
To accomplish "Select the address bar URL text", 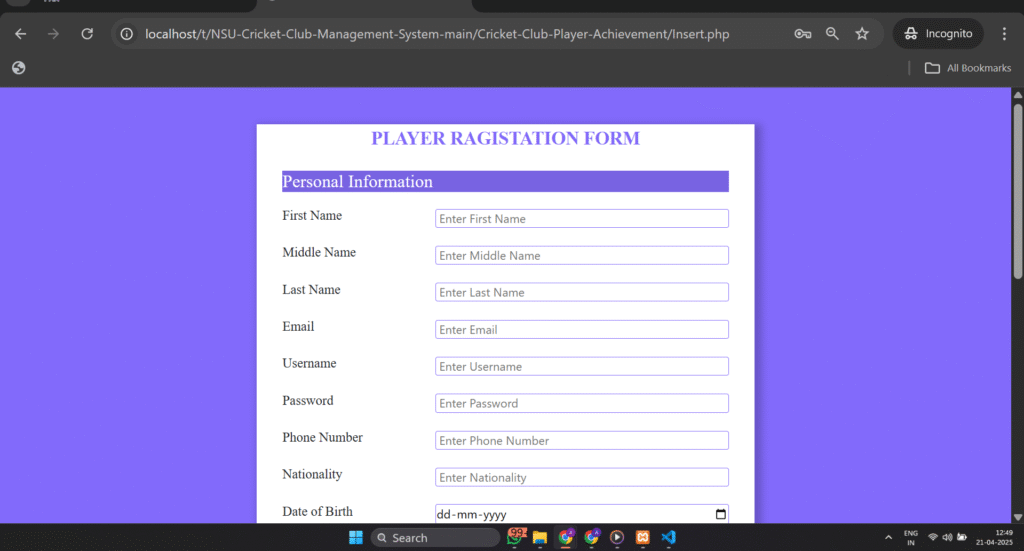I will 437,34.
